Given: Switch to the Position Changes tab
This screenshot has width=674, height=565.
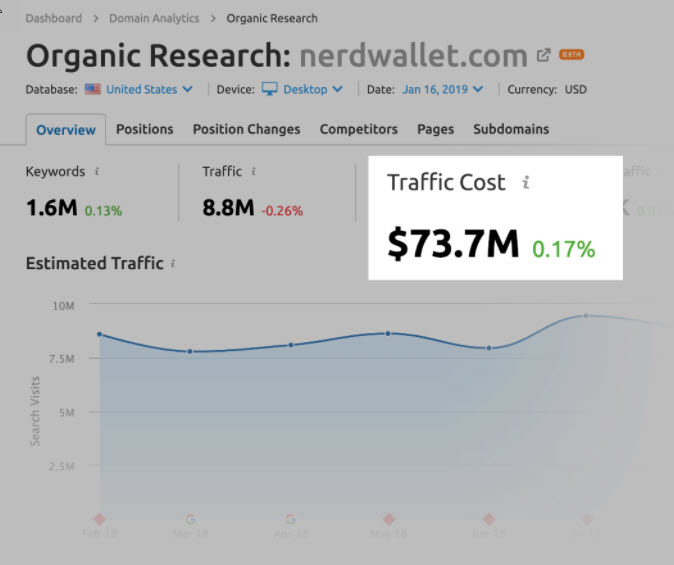Looking at the screenshot, I should (x=246, y=129).
